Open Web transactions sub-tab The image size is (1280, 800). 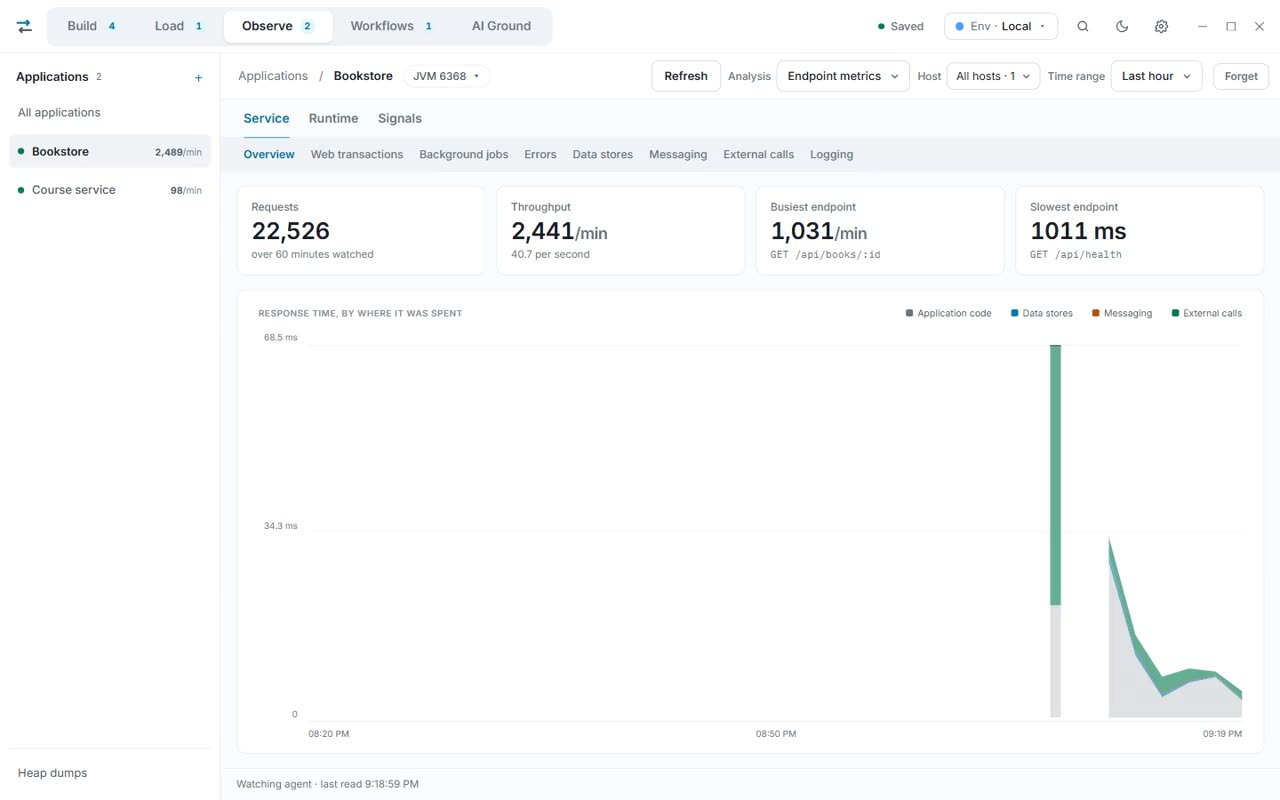click(x=357, y=154)
